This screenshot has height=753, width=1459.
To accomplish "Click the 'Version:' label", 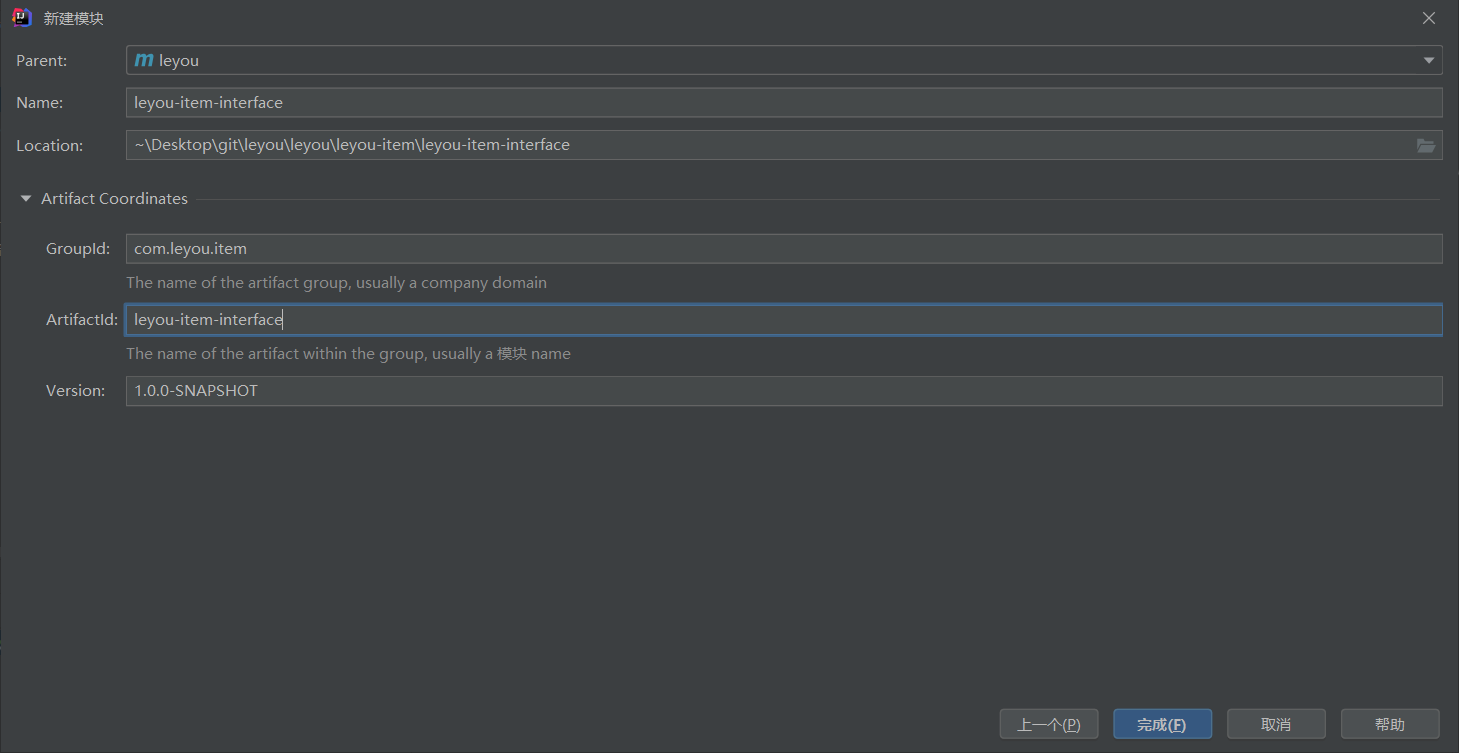I will tap(76, 390).
